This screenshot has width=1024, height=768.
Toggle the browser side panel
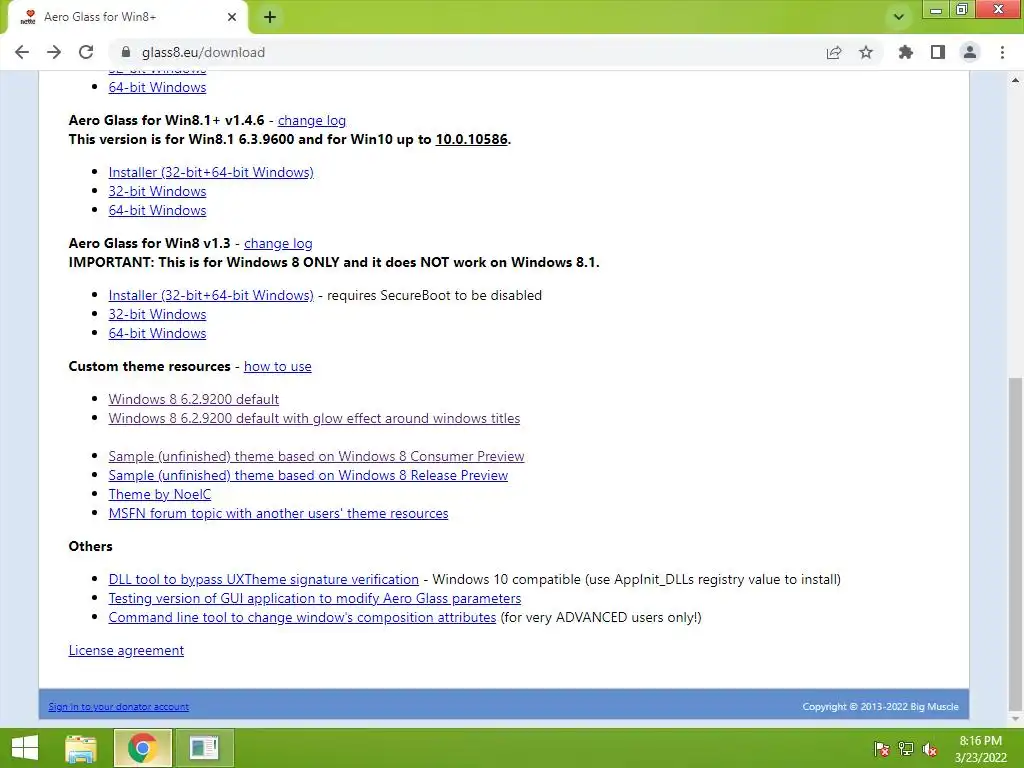coord(938,52)
